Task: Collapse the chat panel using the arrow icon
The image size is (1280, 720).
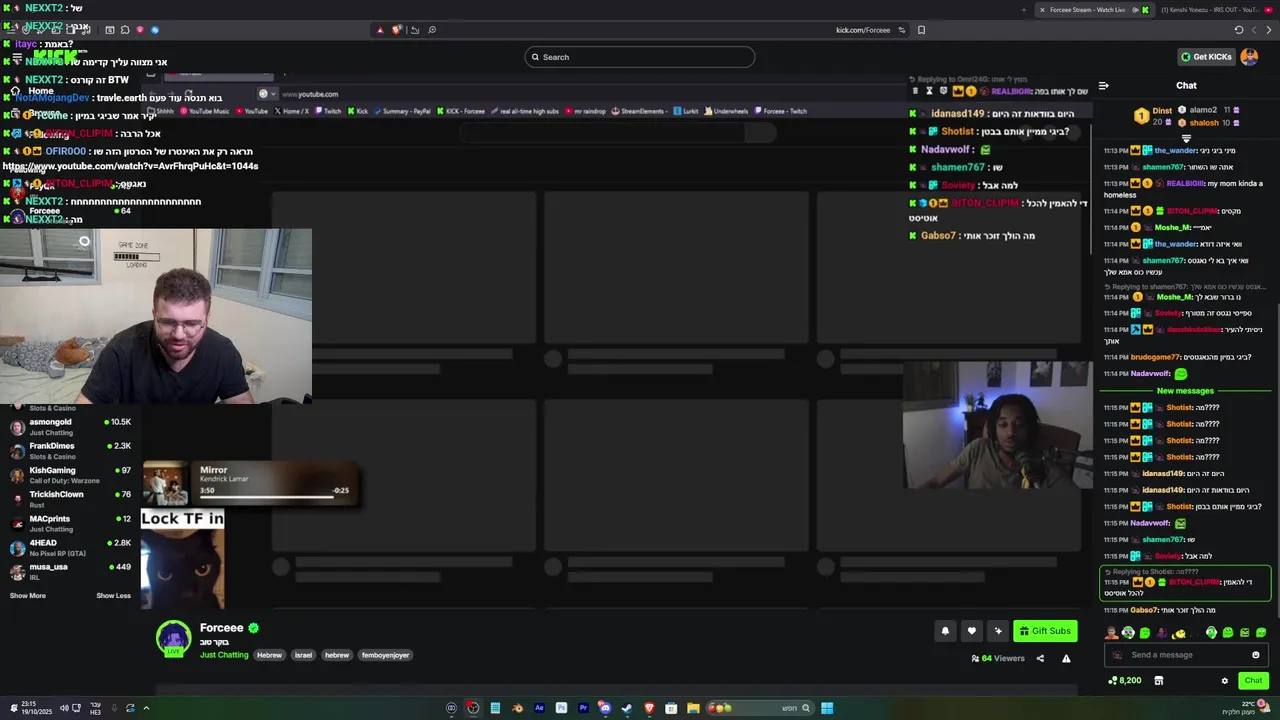Action: coord(1103,86)
